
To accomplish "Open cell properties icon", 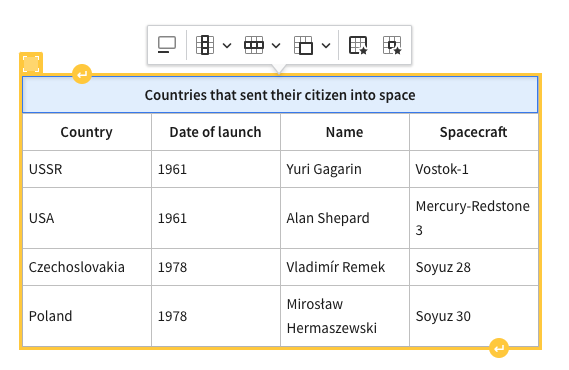I will (x=392, y=45).
